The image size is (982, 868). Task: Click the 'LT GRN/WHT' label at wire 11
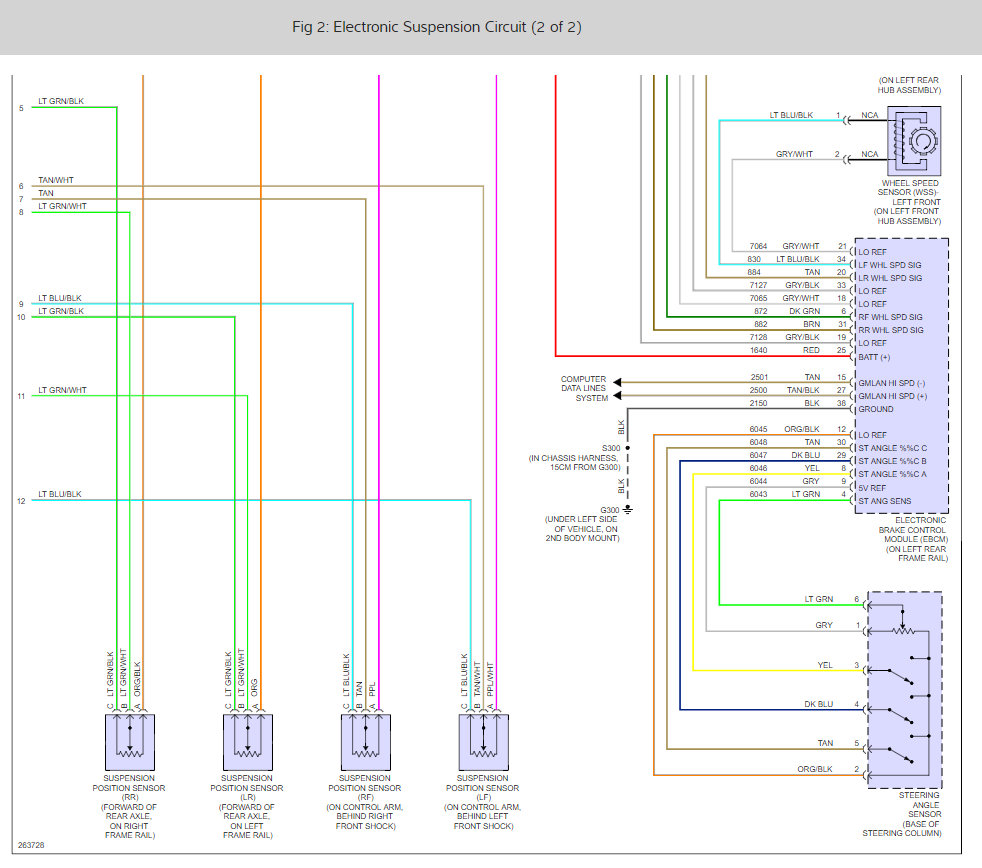click(x=62, y=390)
